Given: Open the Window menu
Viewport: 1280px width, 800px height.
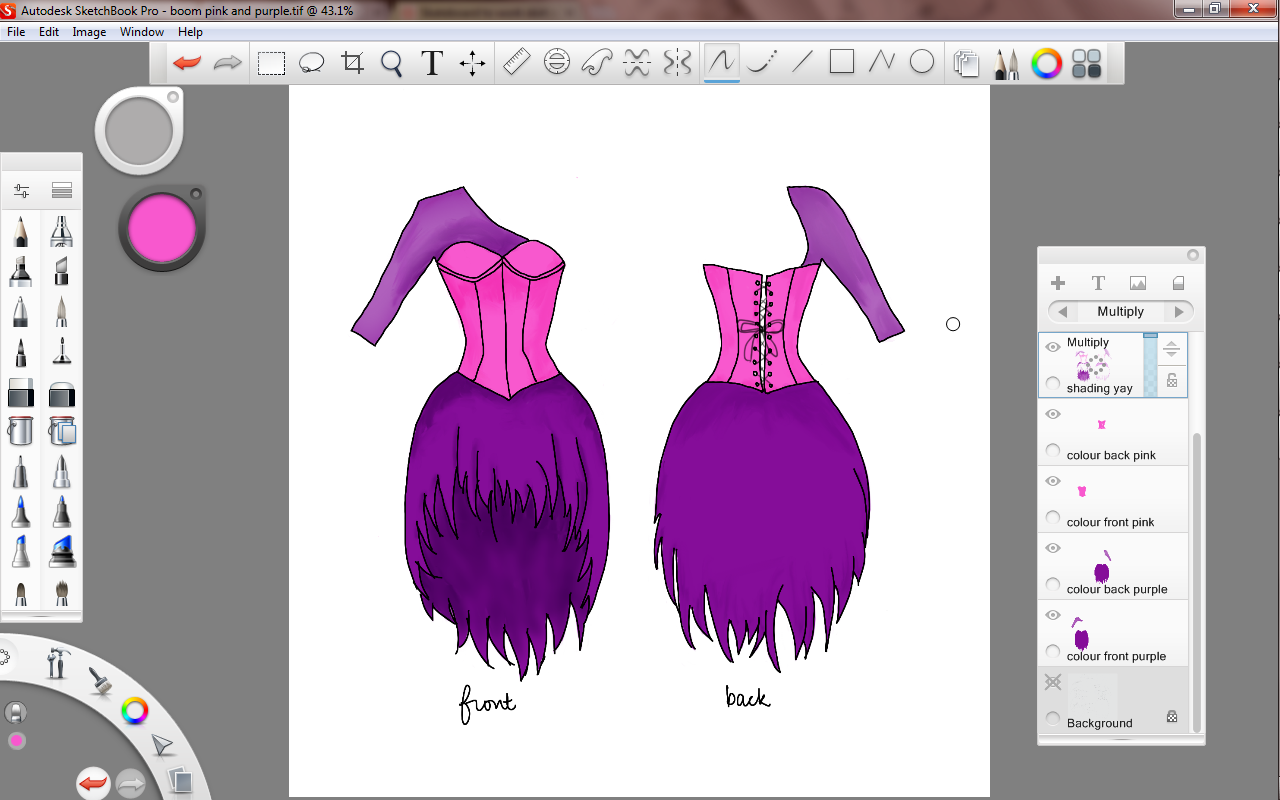Looking at the screenshot, I should (x=142, y=32).
